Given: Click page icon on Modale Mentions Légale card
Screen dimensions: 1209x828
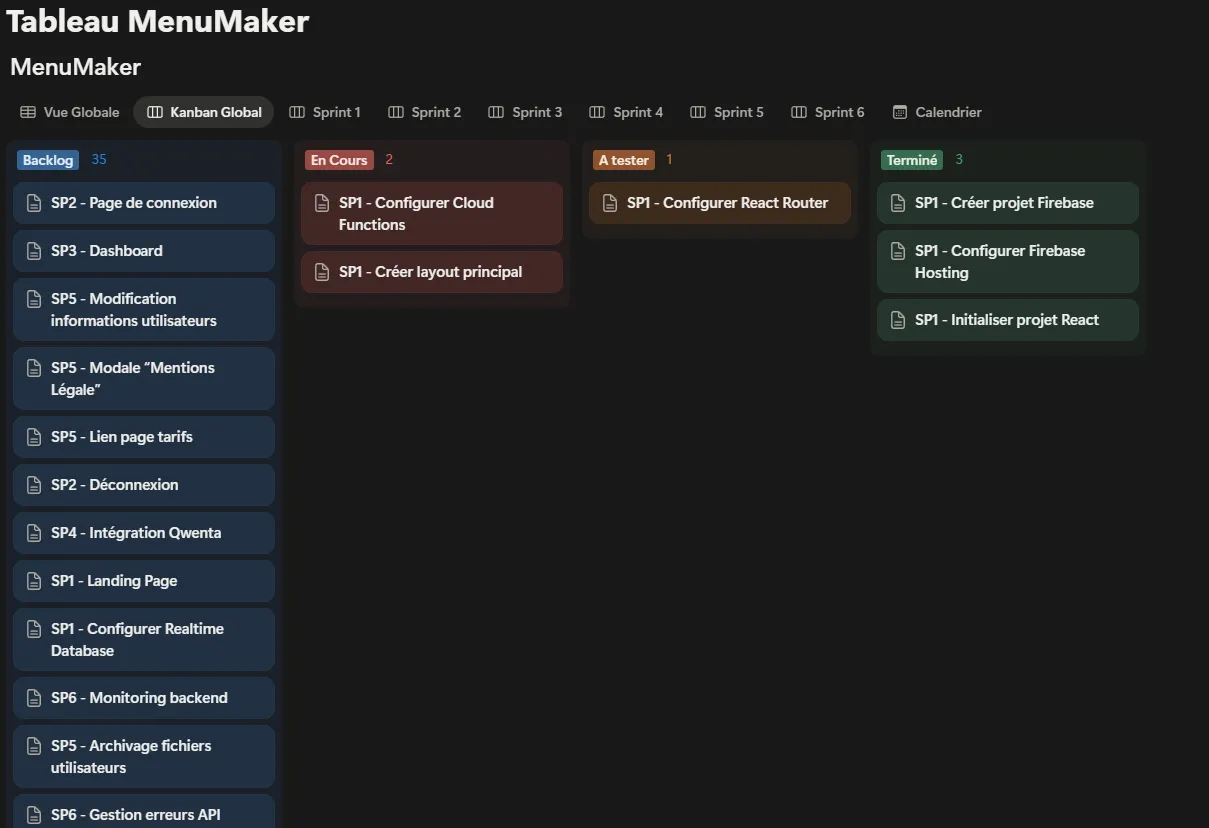Looking at the screenshot, I should coord(34,368).
